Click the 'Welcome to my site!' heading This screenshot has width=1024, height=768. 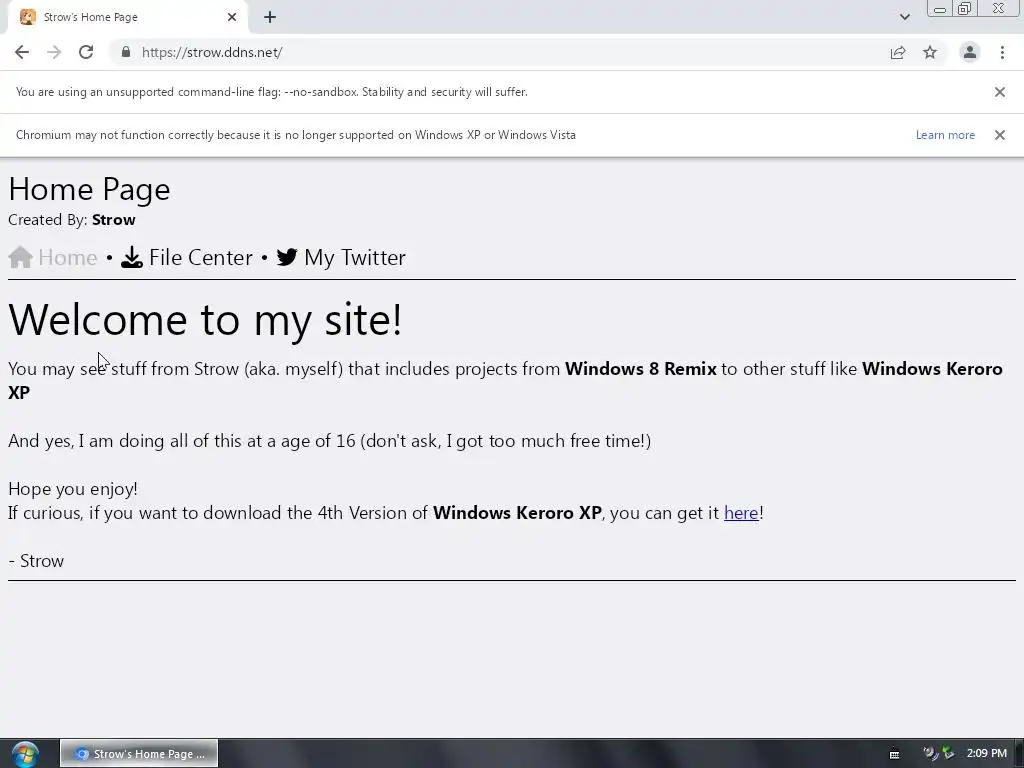(205, 319)
